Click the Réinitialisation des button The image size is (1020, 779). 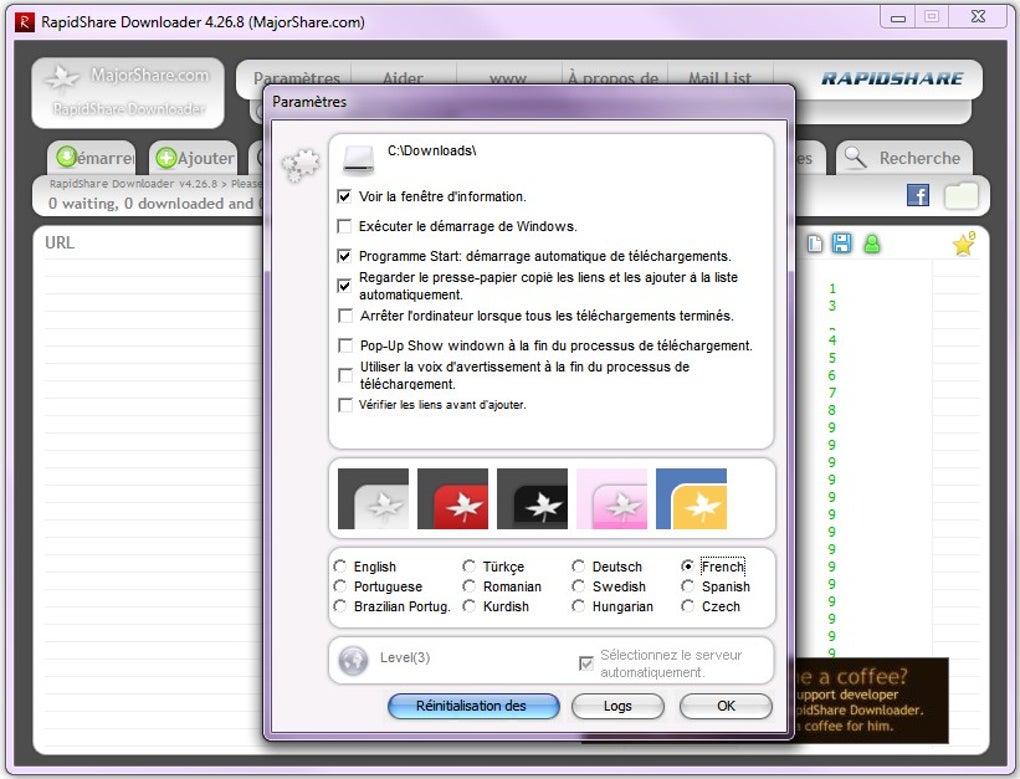point(474,706)
